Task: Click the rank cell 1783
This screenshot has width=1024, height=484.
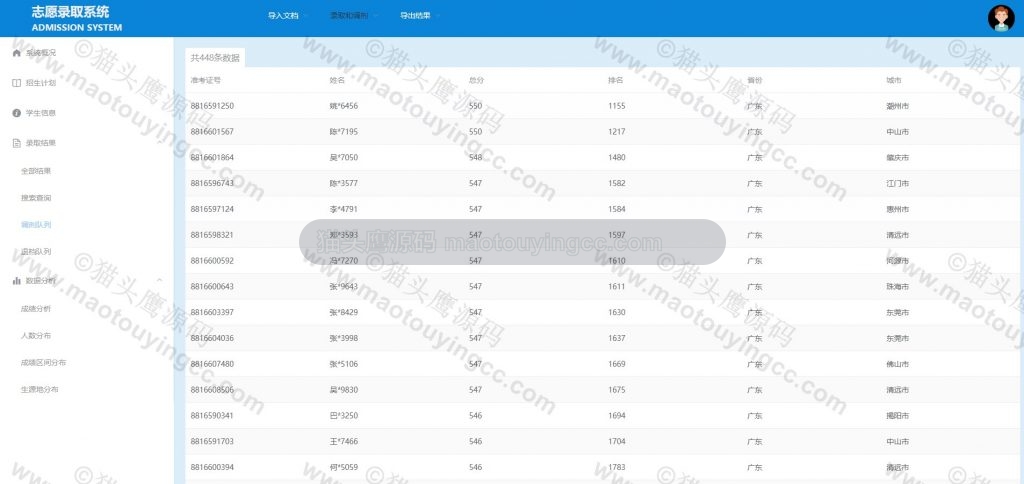Action: pos(616,467)
